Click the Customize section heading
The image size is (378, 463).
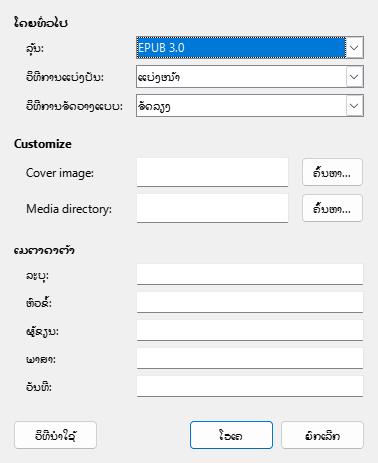43,144
